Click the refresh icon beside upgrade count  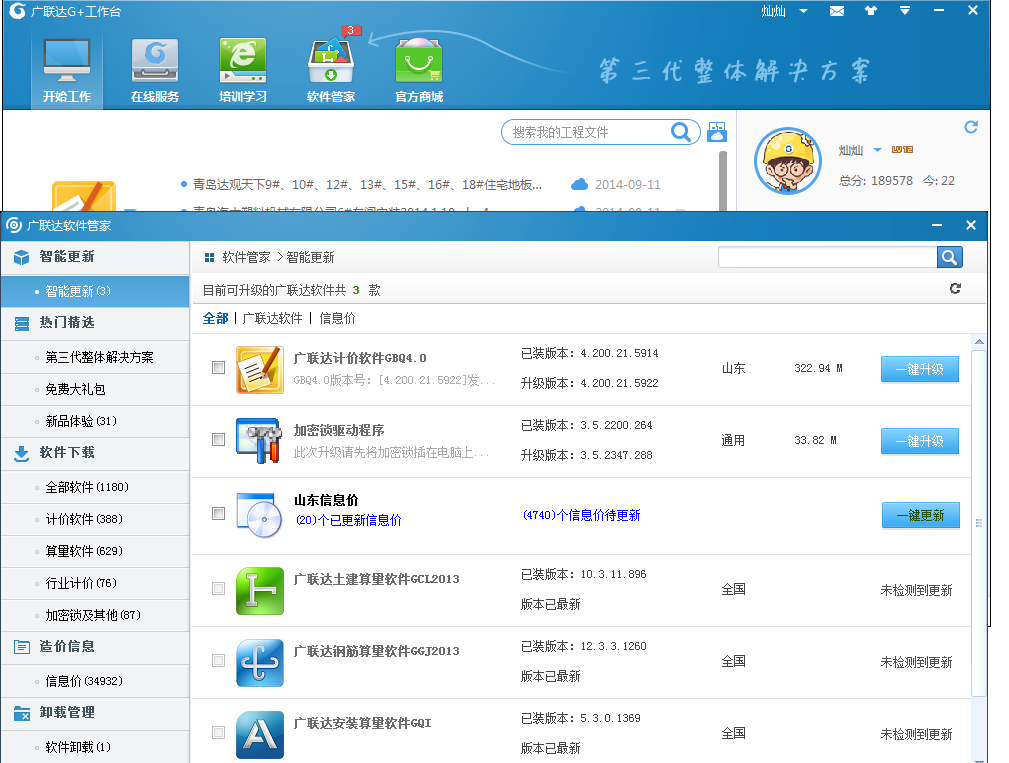pos(955,289)
